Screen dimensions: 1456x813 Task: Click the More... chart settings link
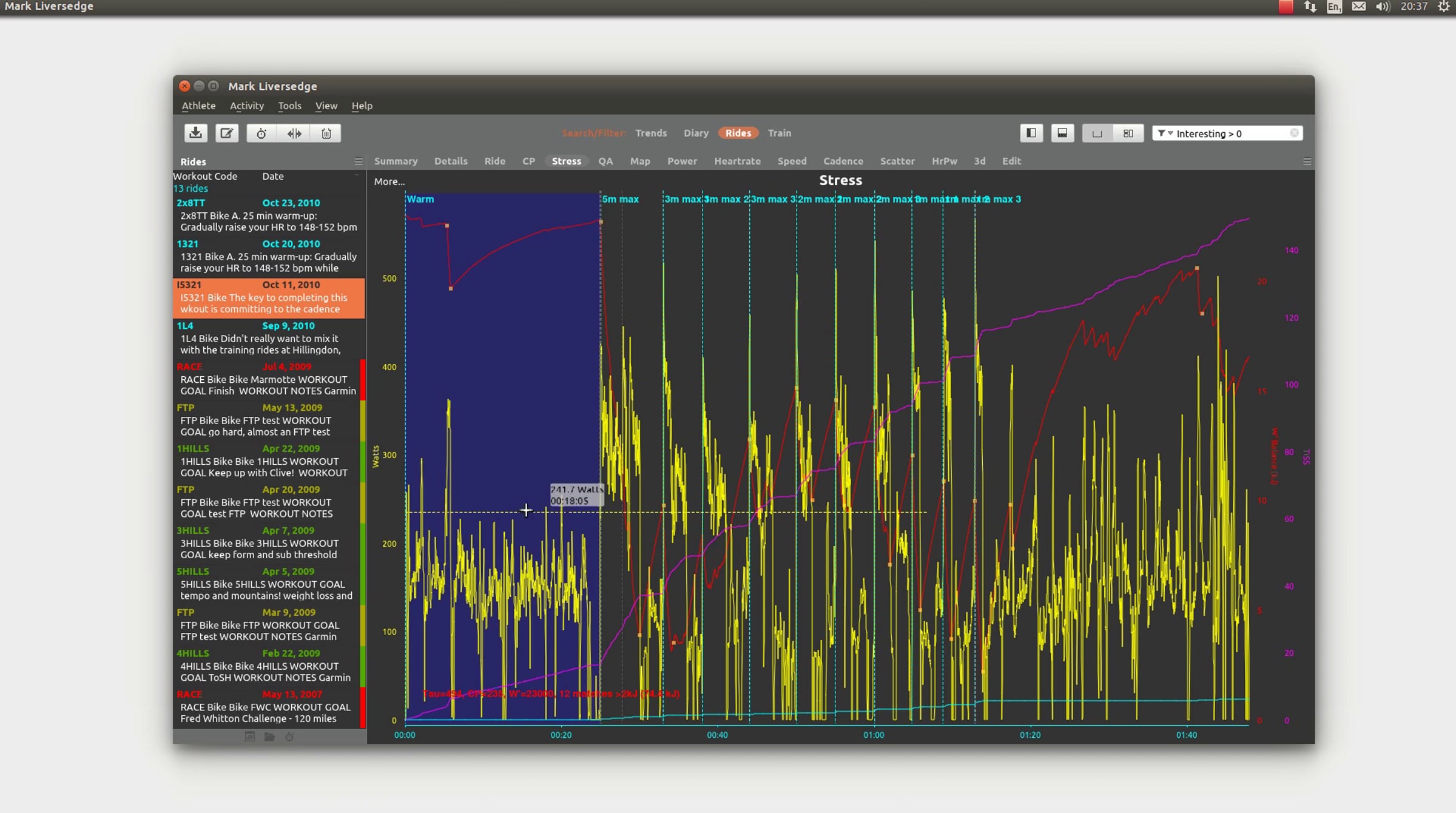coord(389,181)
